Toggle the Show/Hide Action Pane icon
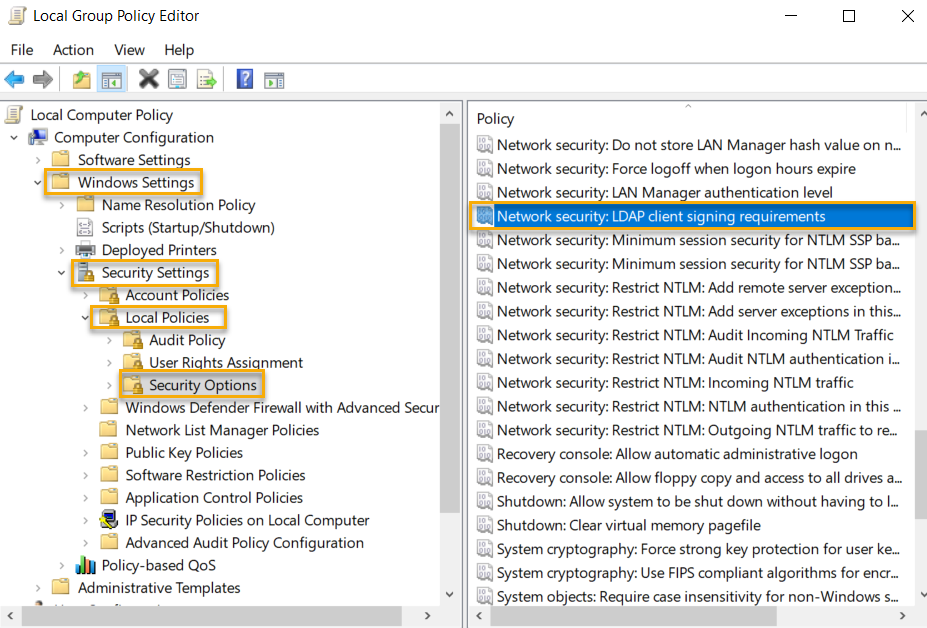Screen dimensions: 927x628 pyautogui.click(x=273, y=79)
